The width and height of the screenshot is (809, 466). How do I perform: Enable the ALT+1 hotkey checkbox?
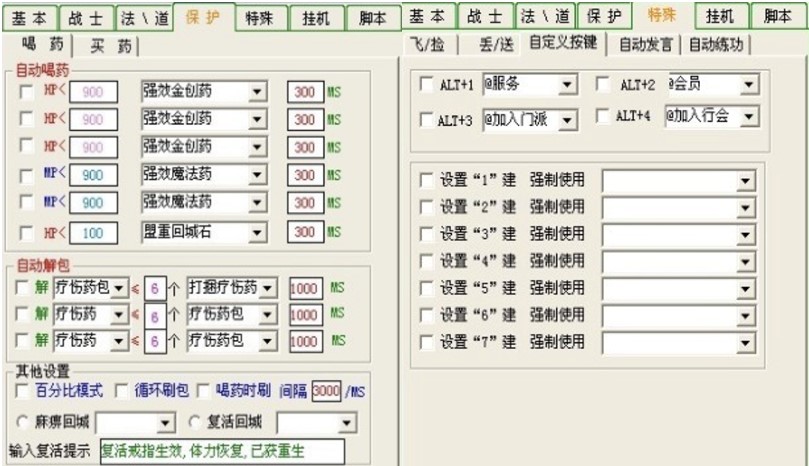coord(427,86)
